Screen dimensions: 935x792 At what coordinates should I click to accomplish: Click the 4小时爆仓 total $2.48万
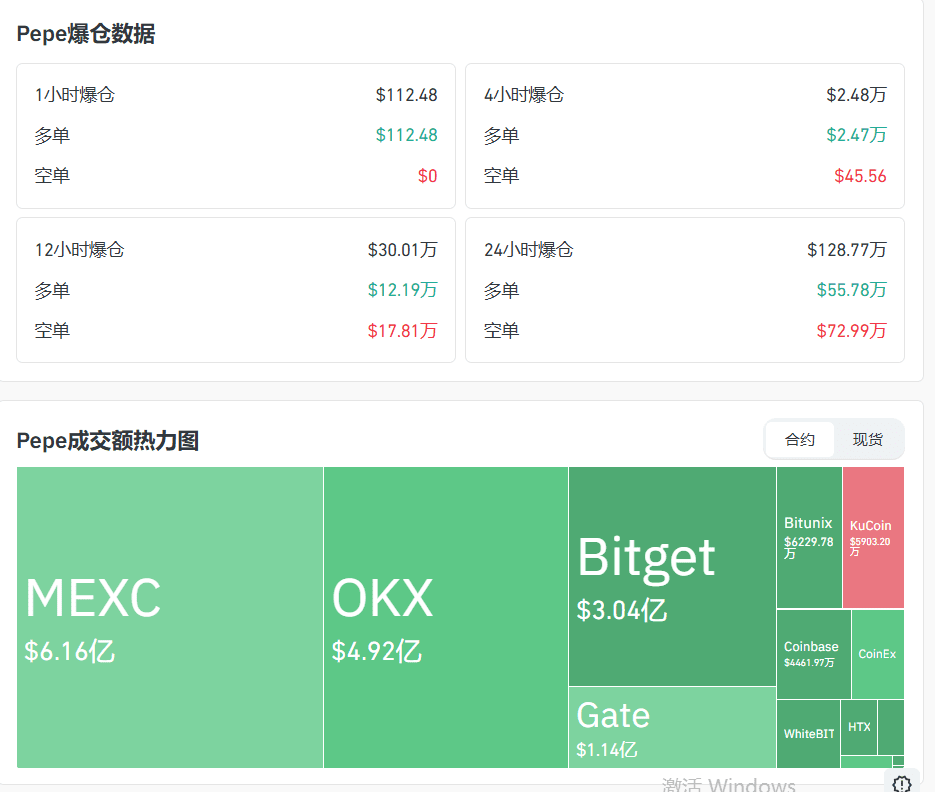pyautogui.click(x=856, y=95)
